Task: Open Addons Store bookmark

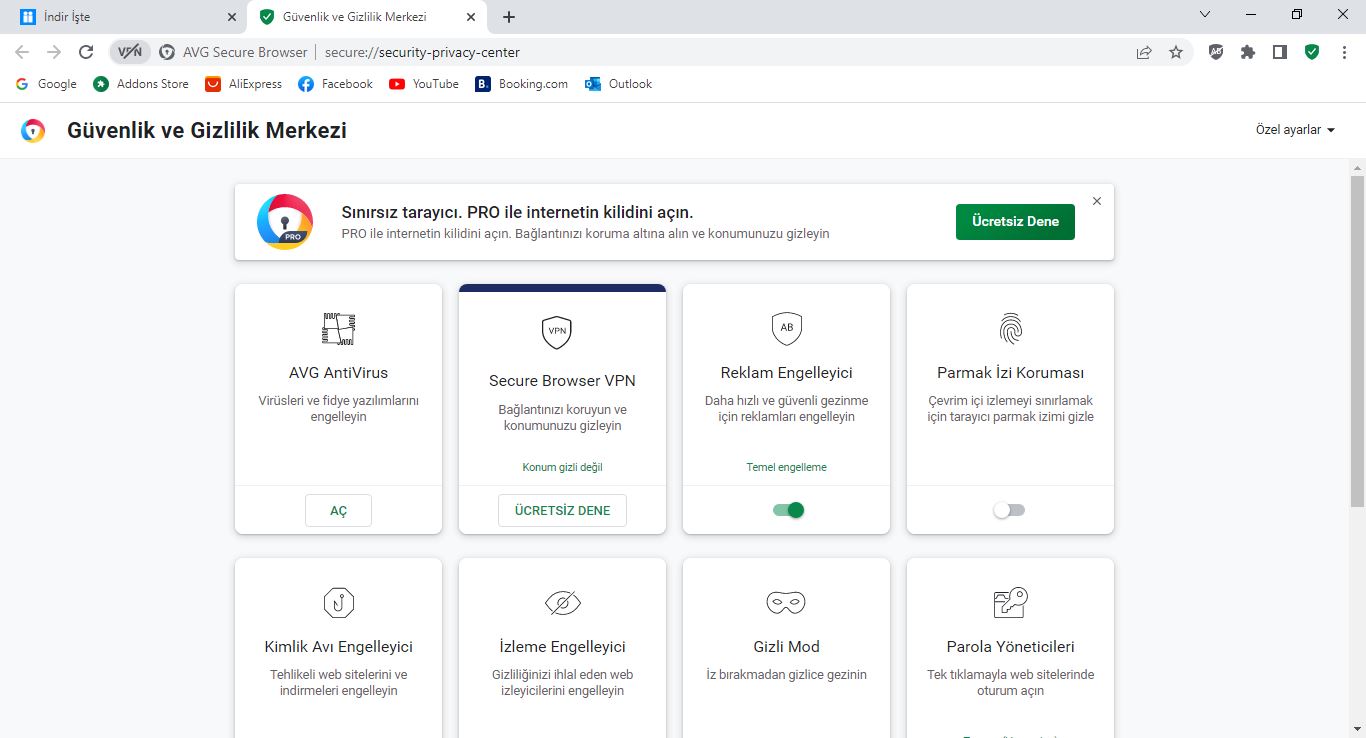Action: (x=141, y=84)
